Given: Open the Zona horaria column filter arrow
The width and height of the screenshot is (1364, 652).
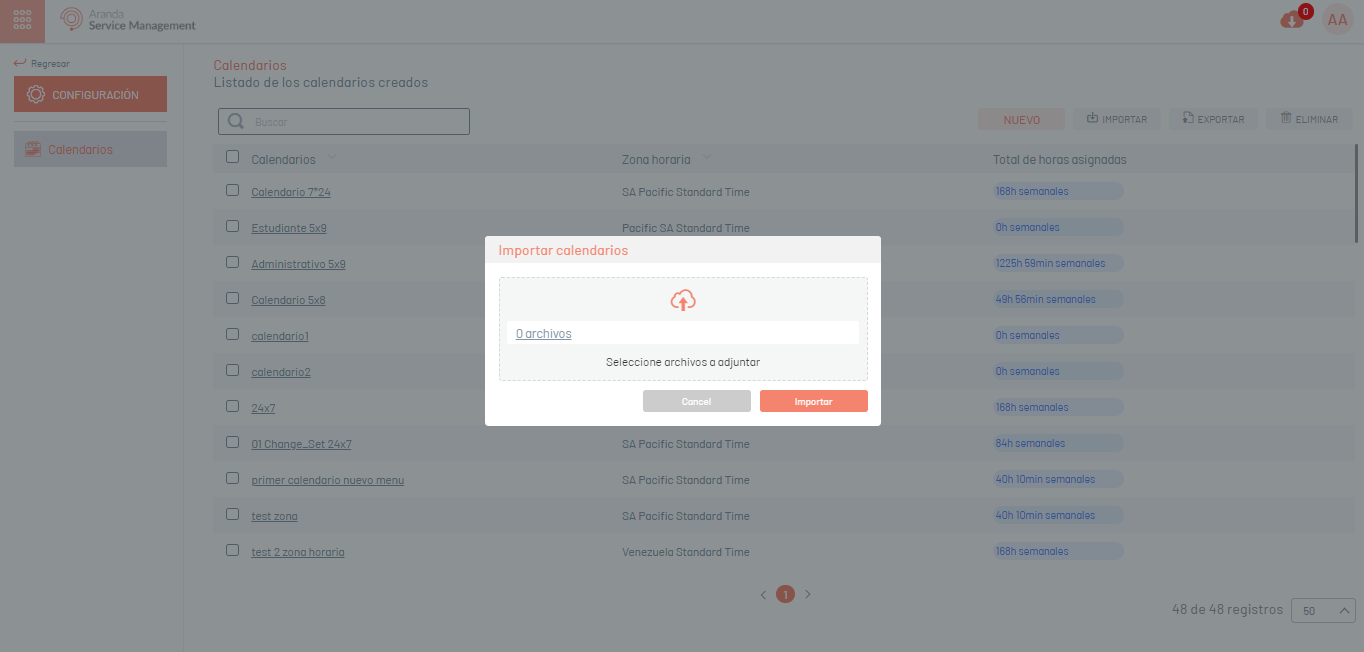Looking at the screenshot, I should click(707, 158).
